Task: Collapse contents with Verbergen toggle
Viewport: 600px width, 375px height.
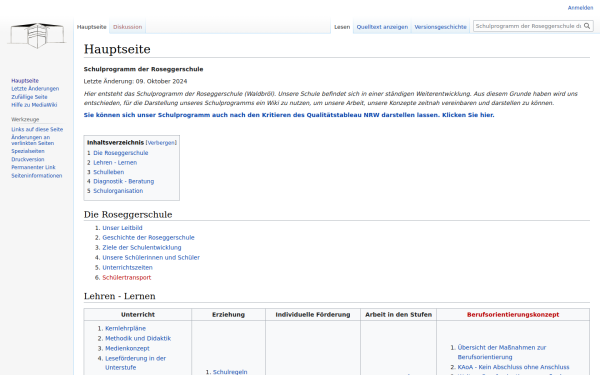Action: tap(161, 143)
